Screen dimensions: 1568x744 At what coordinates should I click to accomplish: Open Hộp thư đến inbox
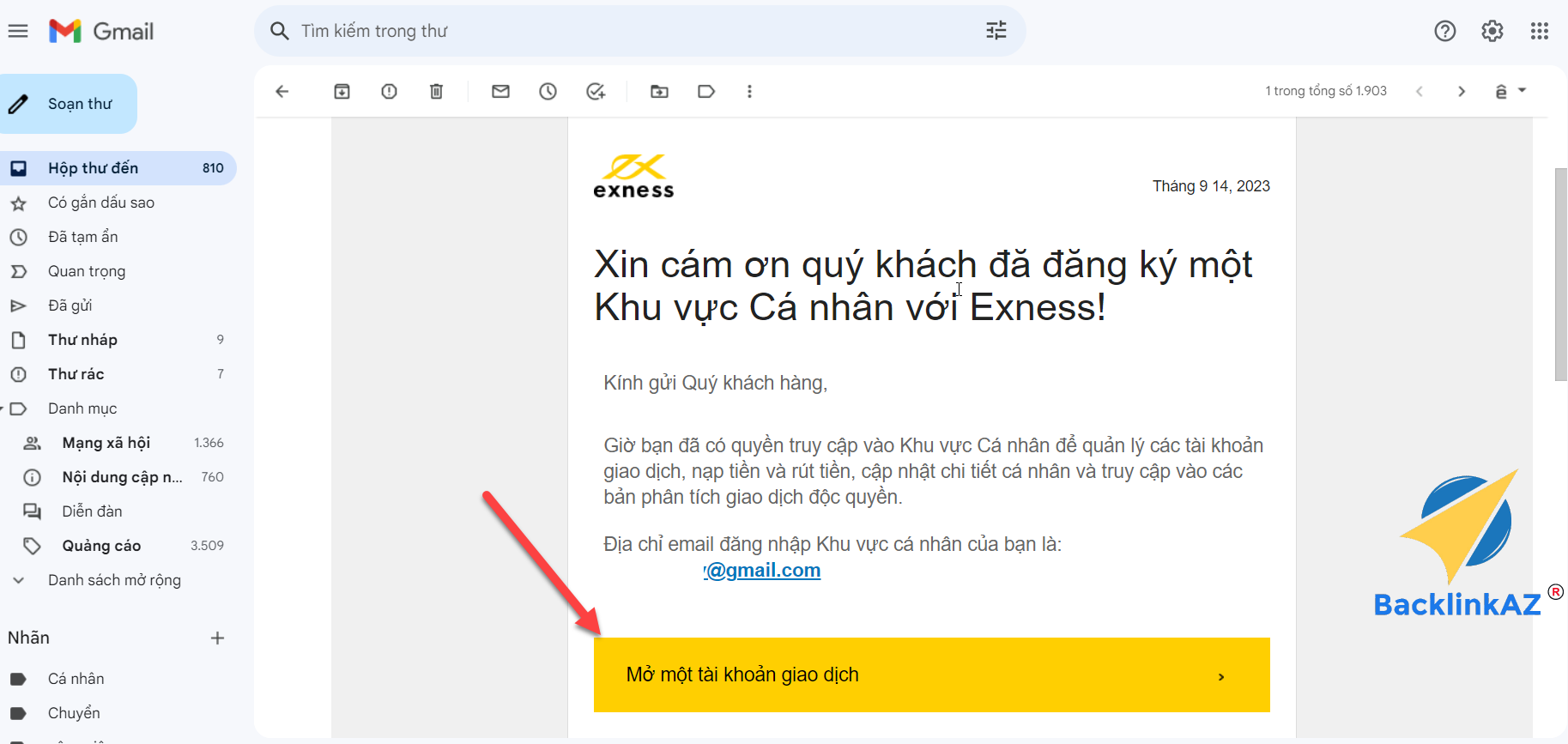coord(117,168)
